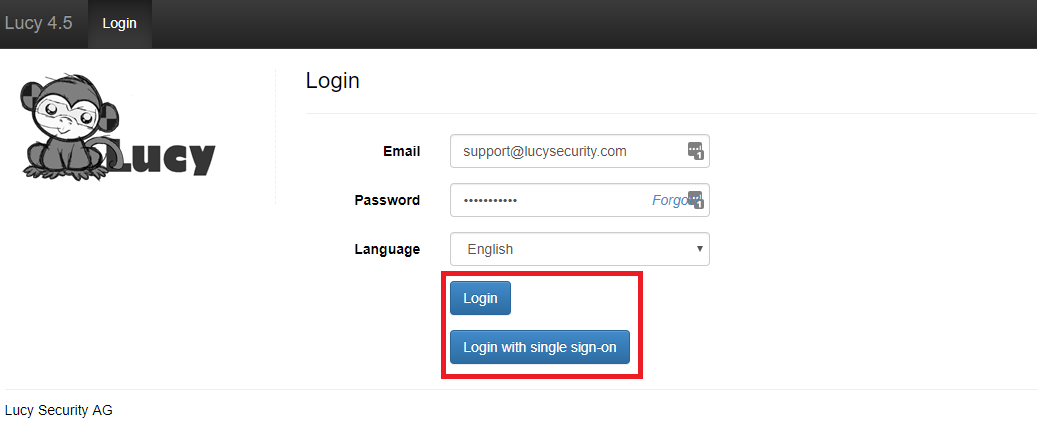Select the Language combo box showing English
Image resolution: width=1037 pixels, height=436 pixels.
[x=580, y=249]
